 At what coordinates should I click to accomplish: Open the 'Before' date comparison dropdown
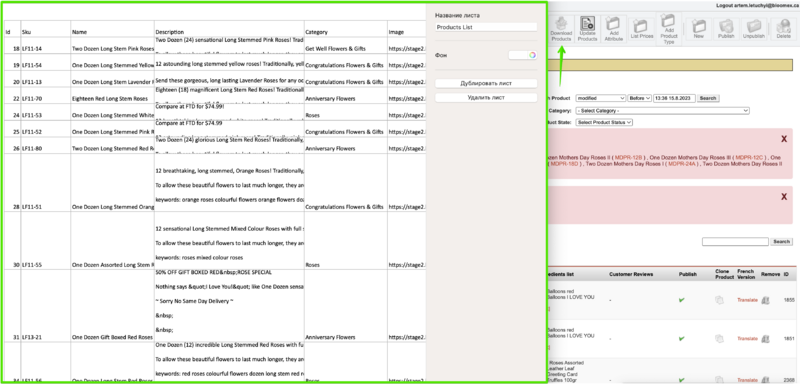click(x=640, y=98)
